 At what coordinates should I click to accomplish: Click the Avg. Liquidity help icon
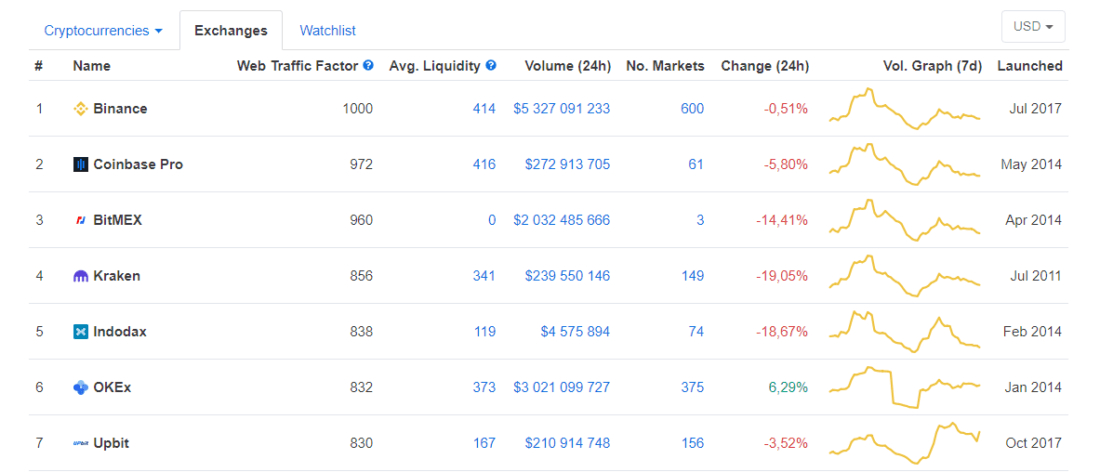491,65
